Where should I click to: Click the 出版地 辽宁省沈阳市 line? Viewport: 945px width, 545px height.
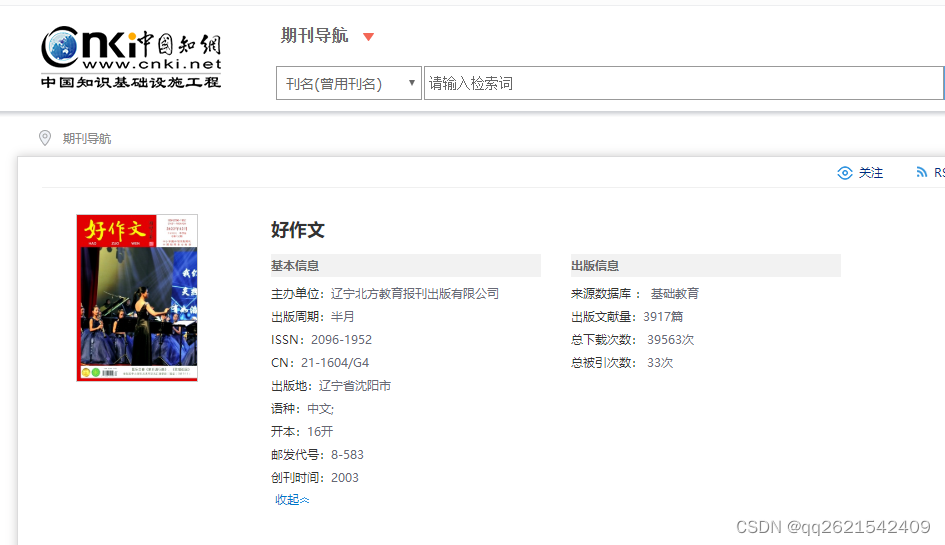(x=331, y=385)
